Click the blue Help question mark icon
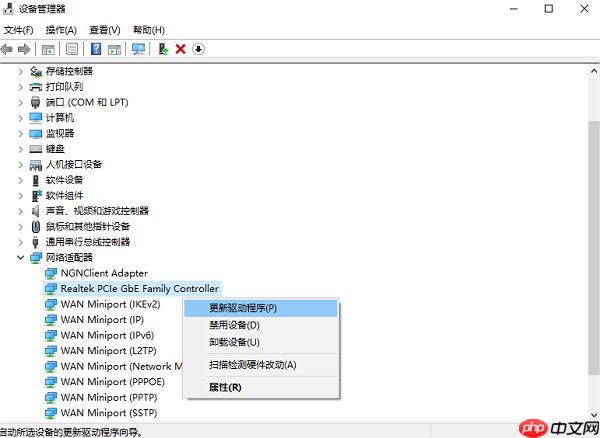This screenshot has width=600, height=438. pyautogui.click(x=96, y=49)
